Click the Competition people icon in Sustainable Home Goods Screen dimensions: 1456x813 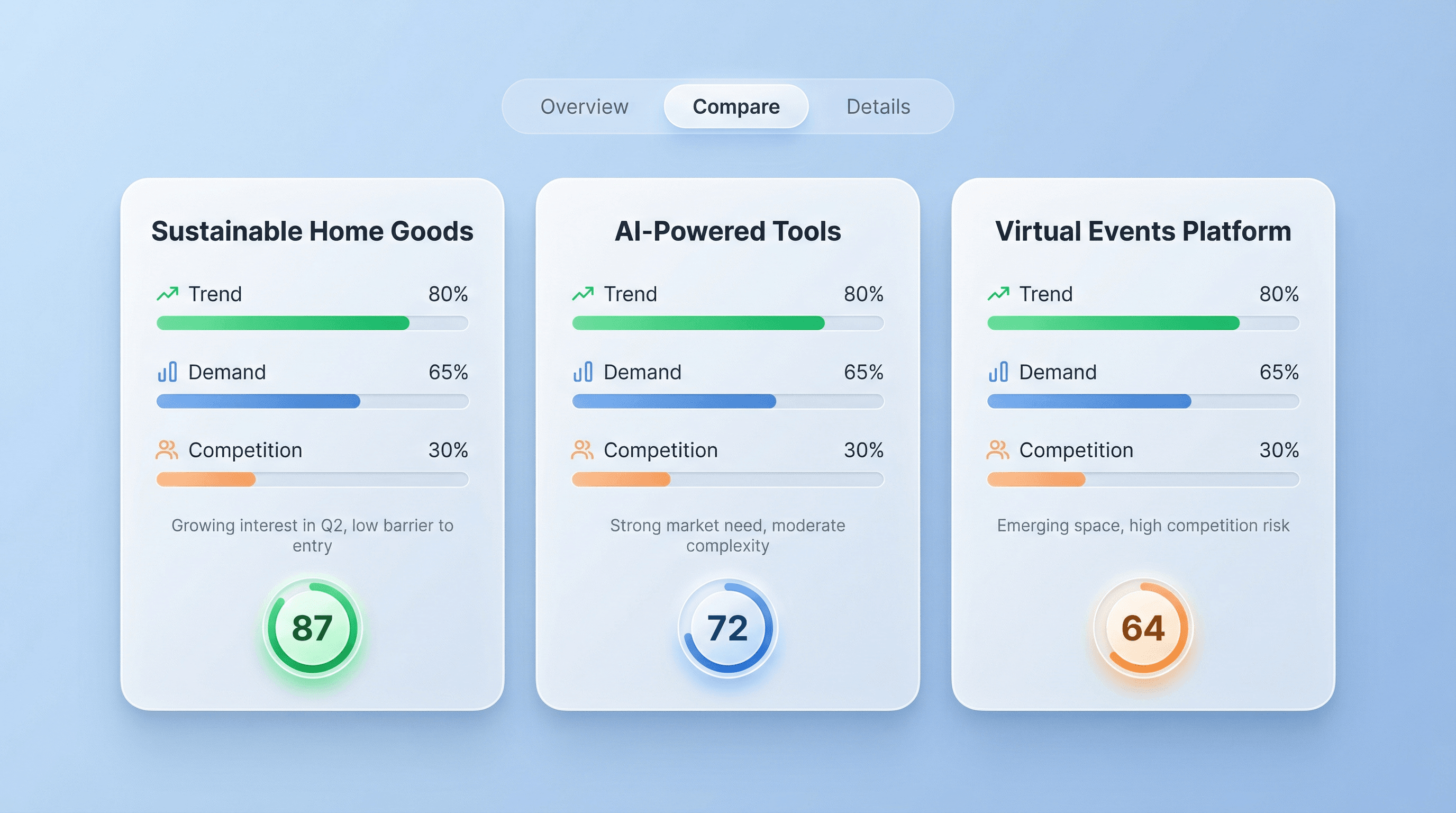(x=167, y=450)
